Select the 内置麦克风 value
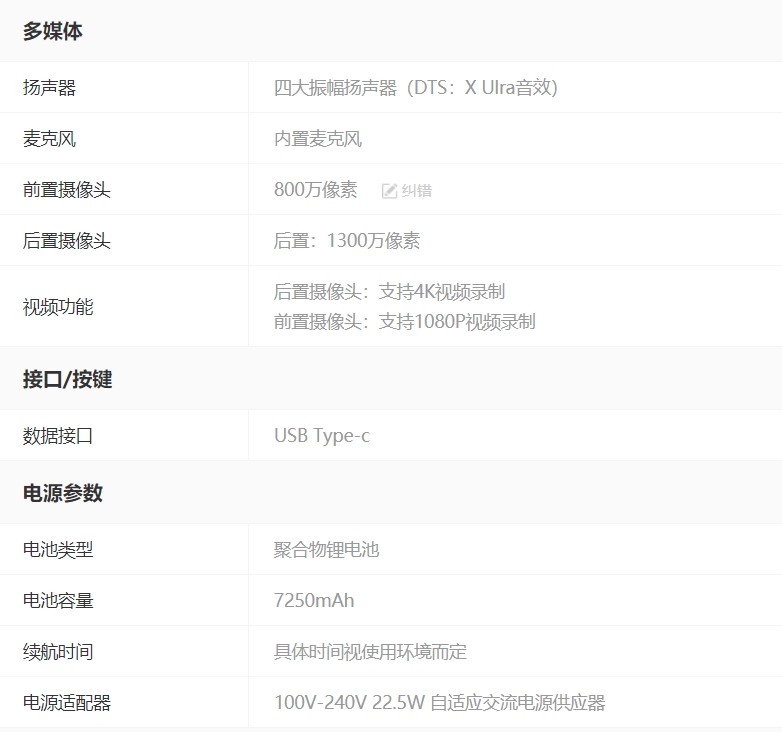The height and width of the screenshot is (732, 782). point(317,139)
